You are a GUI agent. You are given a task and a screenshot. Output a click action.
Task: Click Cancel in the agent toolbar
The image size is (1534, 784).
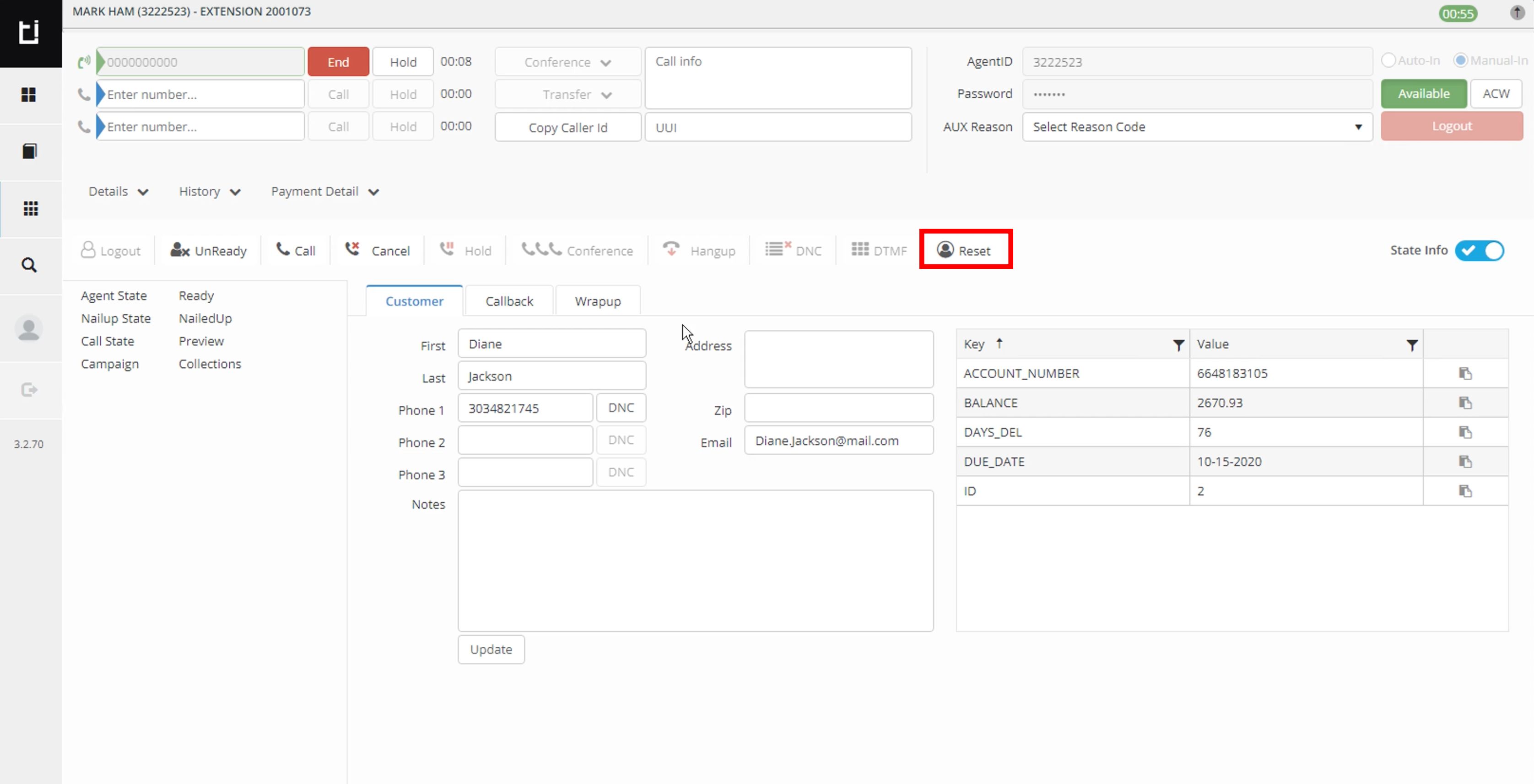[x=378, y=251]
